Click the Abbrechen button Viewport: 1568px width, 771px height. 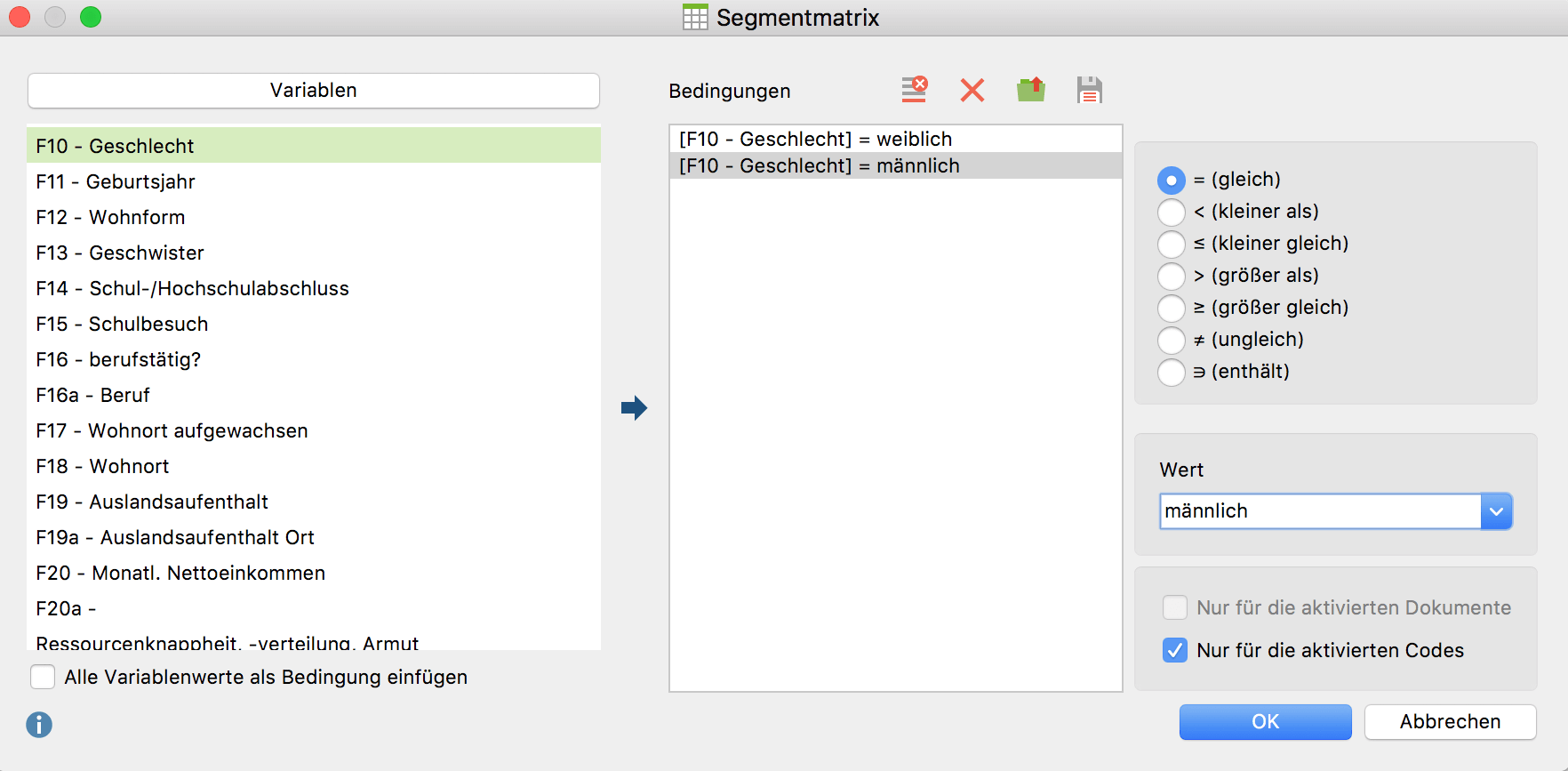click(1451, 722)
